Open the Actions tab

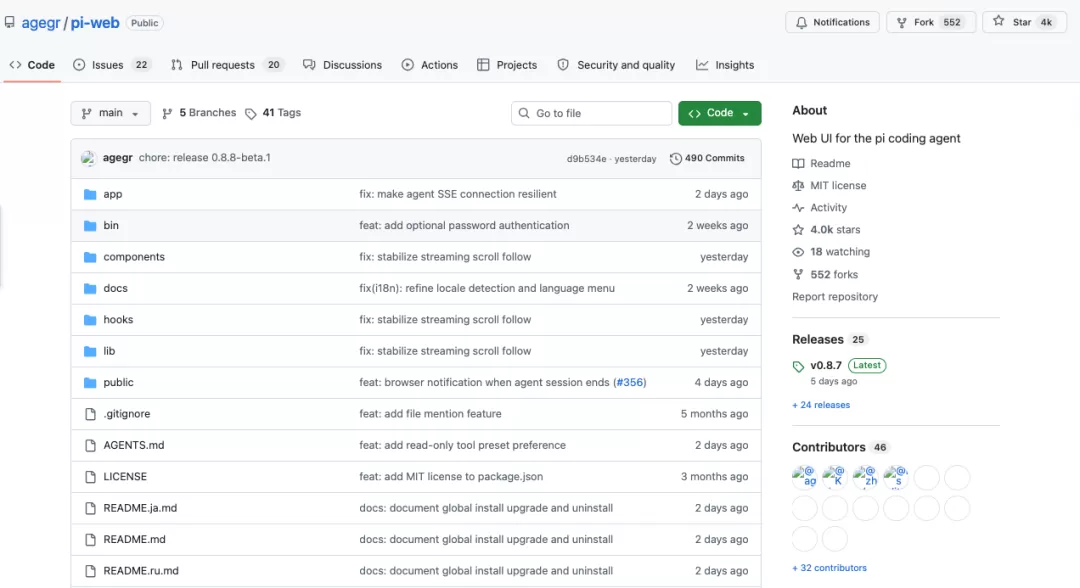pos(430,65)
